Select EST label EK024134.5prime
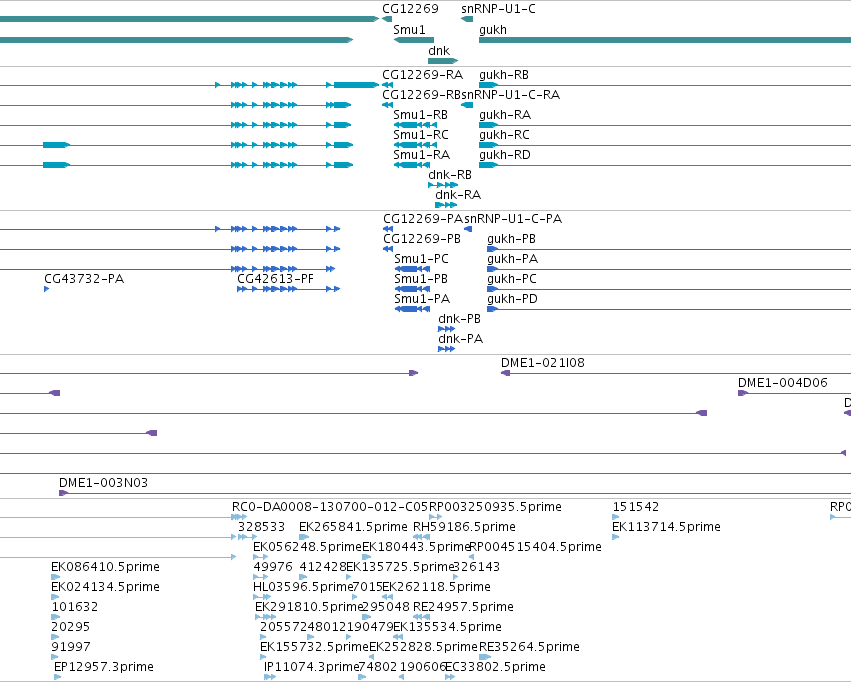 [105, 588]
